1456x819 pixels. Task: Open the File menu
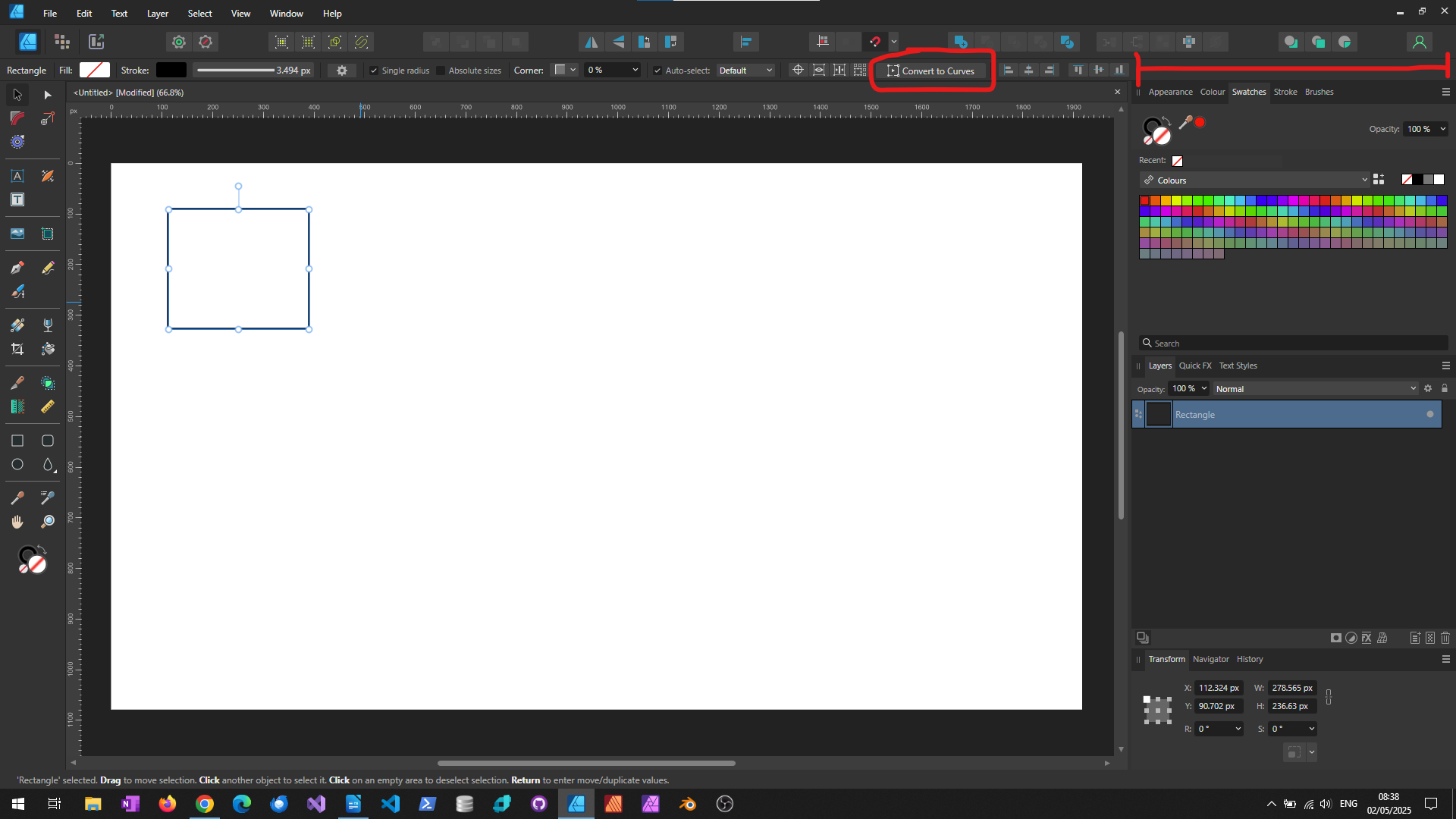point(50,14)
